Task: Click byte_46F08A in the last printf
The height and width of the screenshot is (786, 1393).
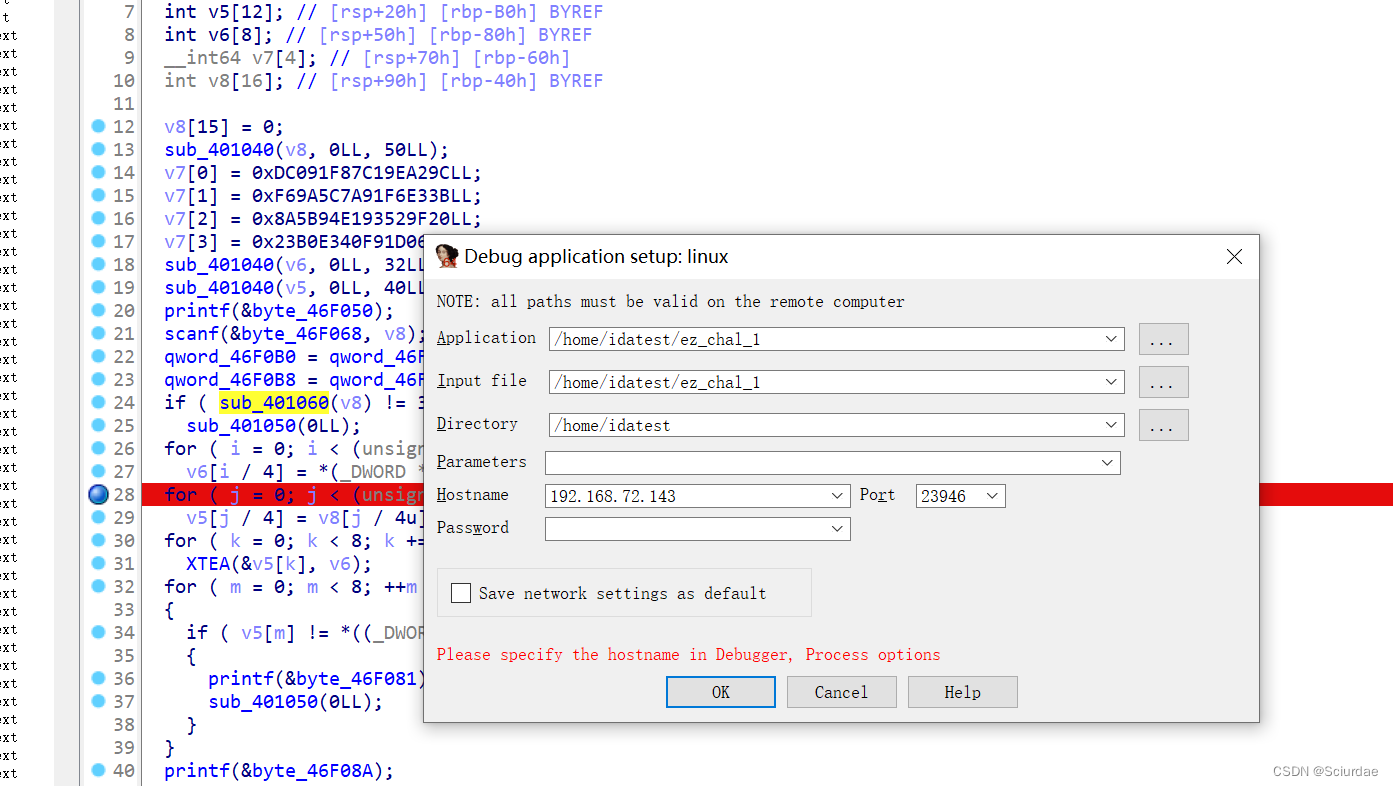Action: point(312,770)
